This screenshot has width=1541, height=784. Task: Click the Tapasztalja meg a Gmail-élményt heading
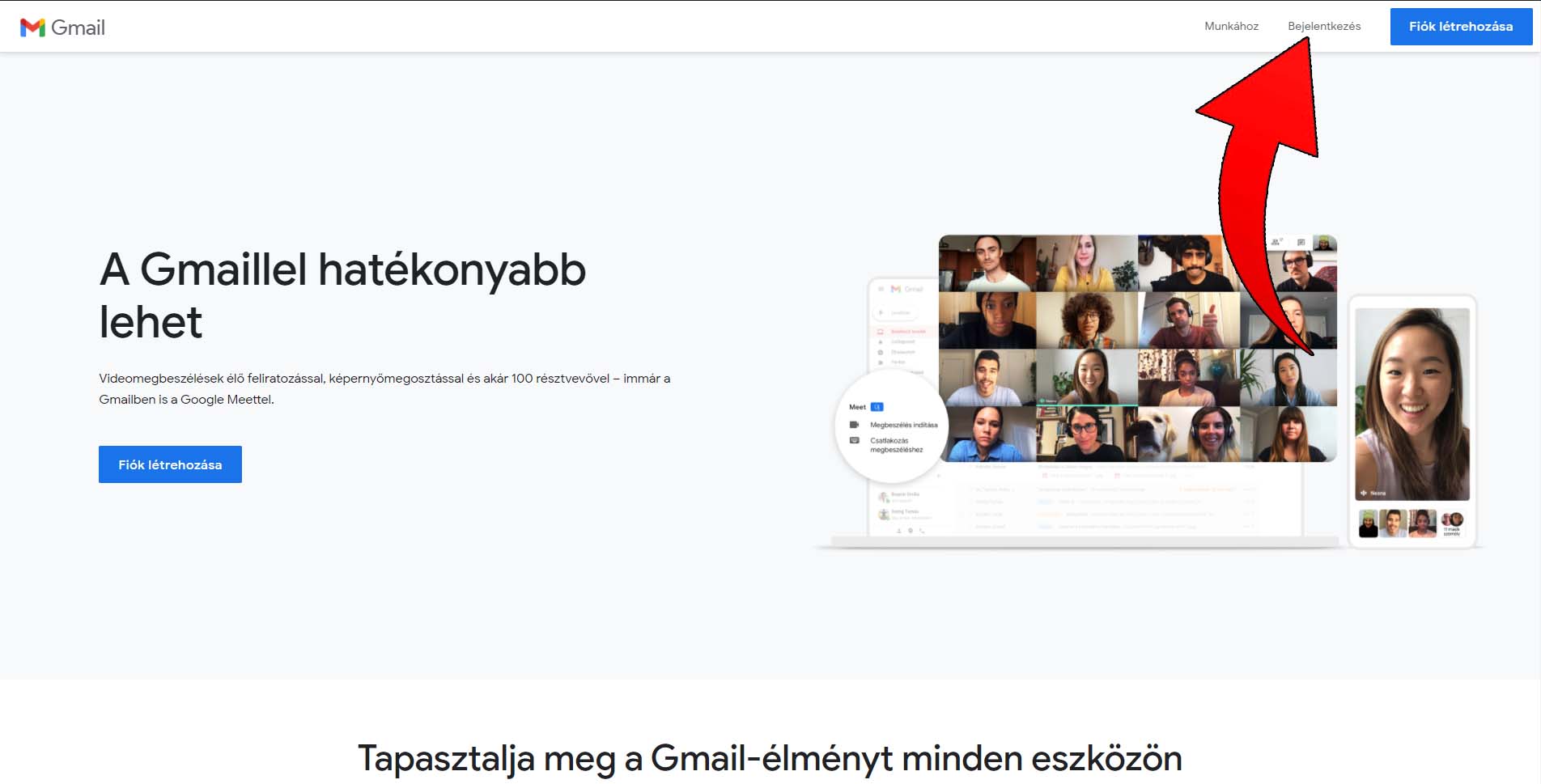[770, 759]
